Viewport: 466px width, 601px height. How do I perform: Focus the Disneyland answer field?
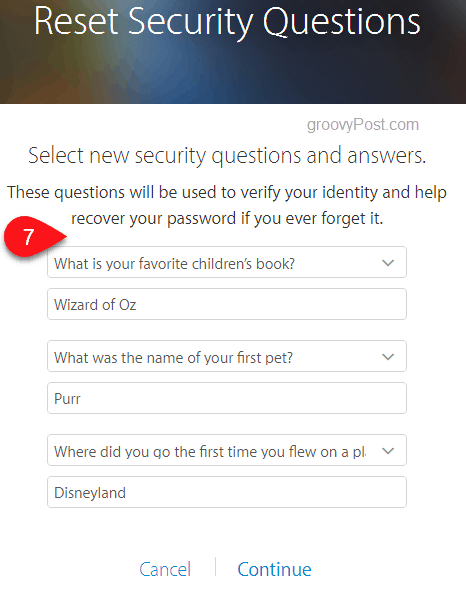(227, 492)
